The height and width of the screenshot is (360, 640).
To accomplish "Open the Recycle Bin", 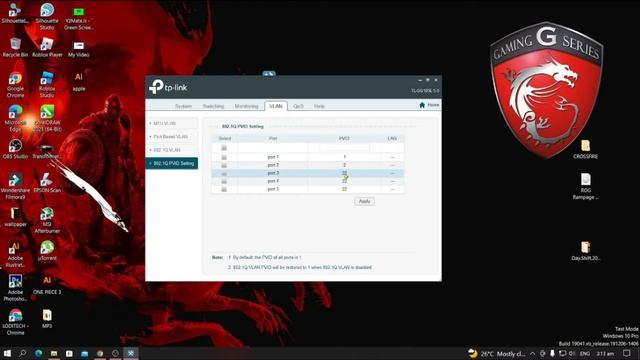I will tap(15, 47).
